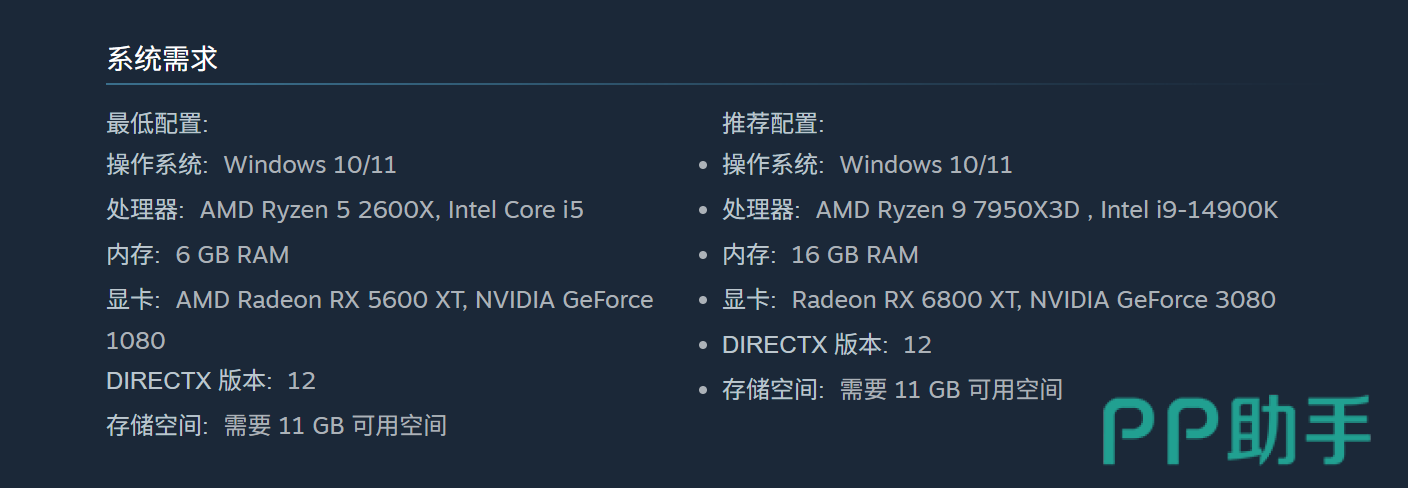Click the Intel Core i5 text
This screenshot has width=1408, height=488.
pyautogui.click(x=516, y=210)
